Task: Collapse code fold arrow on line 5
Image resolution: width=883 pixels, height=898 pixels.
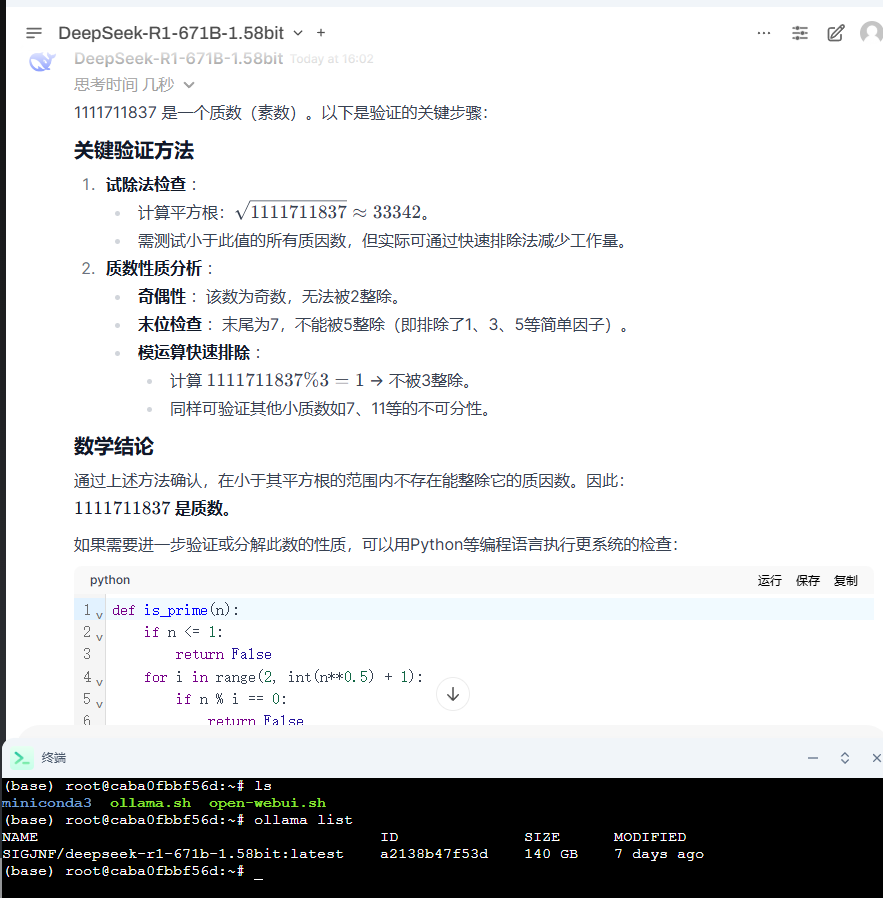Action: (99, 704)
